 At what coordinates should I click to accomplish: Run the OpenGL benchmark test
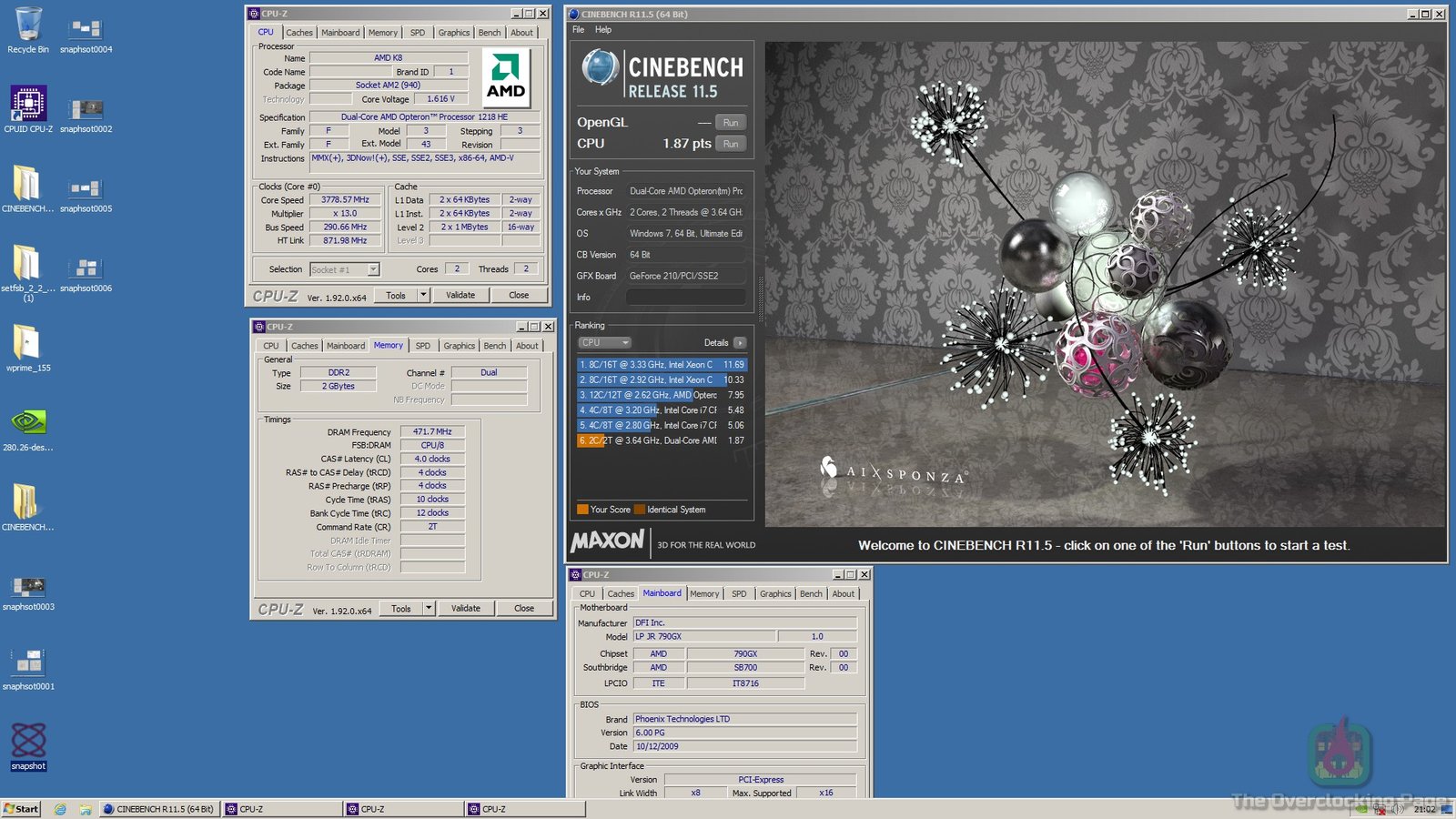[731, 123]
